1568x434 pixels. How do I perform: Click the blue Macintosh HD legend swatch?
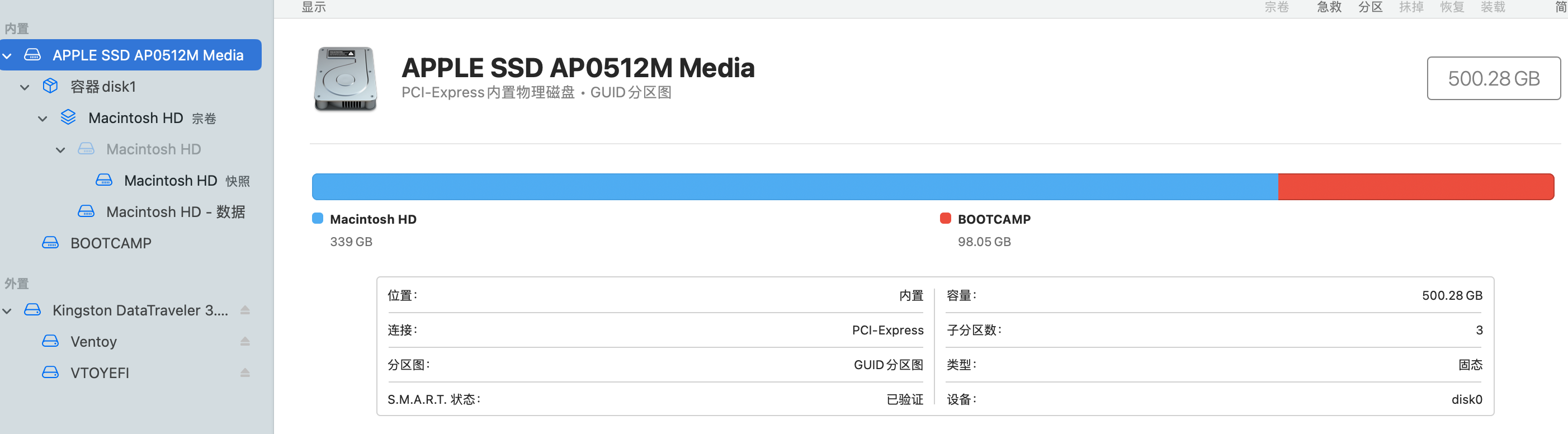coord(318,219)
